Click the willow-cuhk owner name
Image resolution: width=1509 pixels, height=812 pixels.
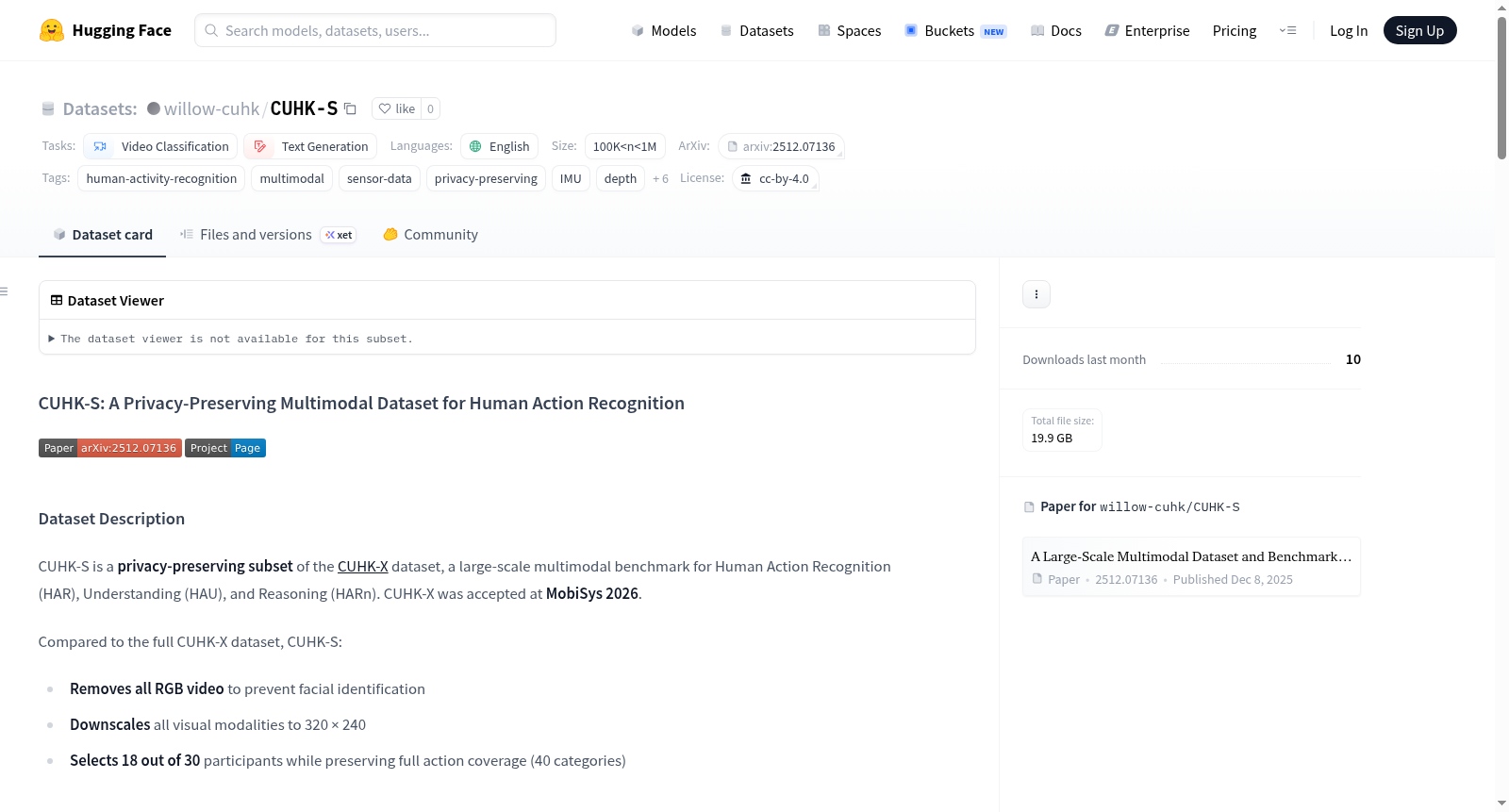[x=211, y=108]
